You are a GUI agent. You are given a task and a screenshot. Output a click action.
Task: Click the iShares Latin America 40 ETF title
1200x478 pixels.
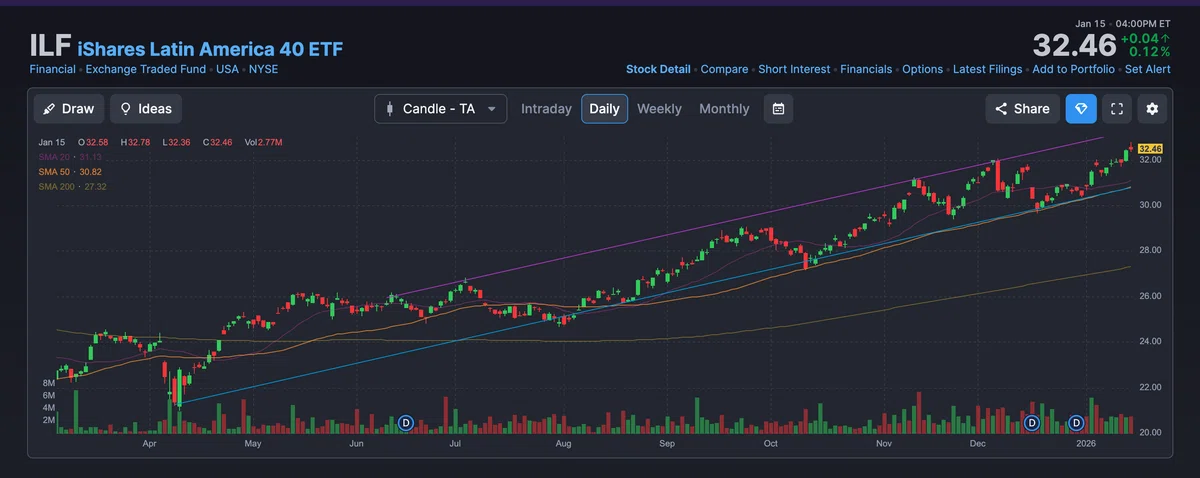coord(210,48)
